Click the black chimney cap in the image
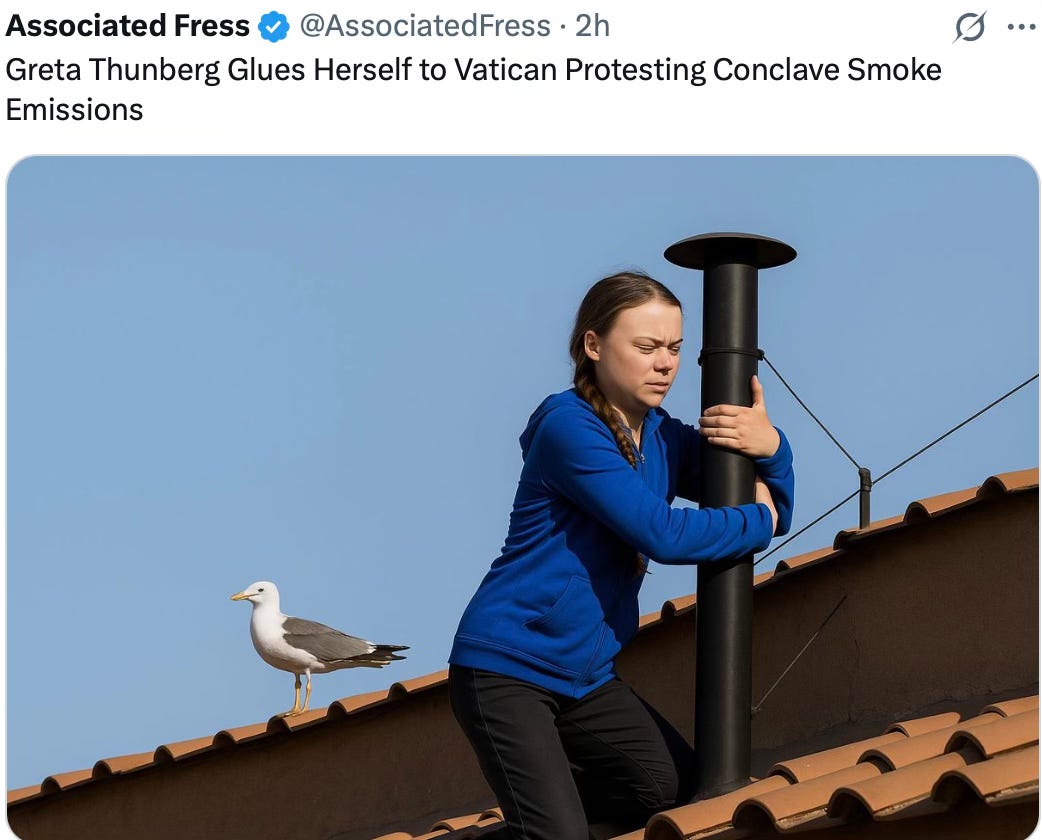This screenshot has height=840, width=1042. [x=730, y=252]
